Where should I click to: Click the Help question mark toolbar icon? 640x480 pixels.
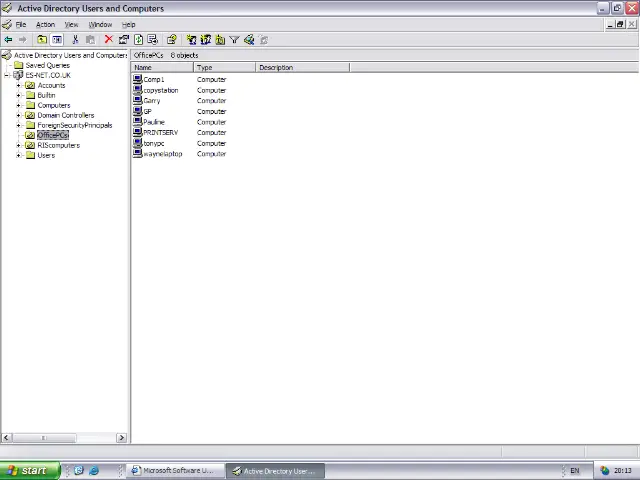point(172,40)
